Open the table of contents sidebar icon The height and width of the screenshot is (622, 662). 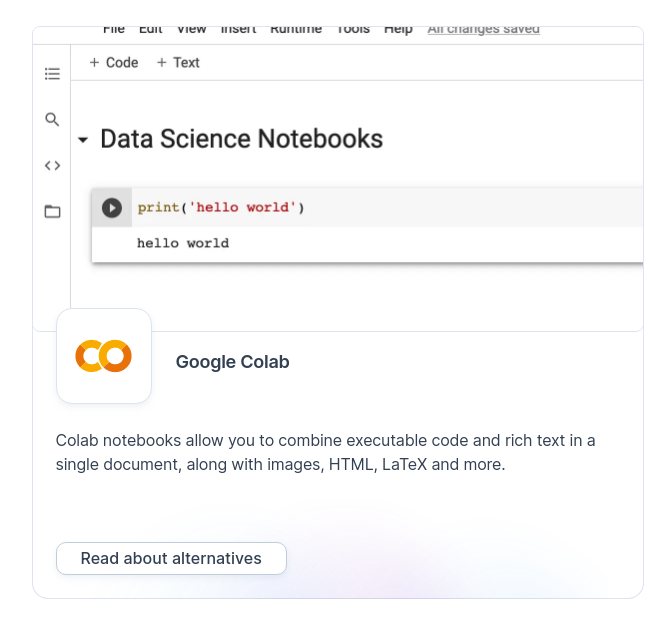click(52, 74)
